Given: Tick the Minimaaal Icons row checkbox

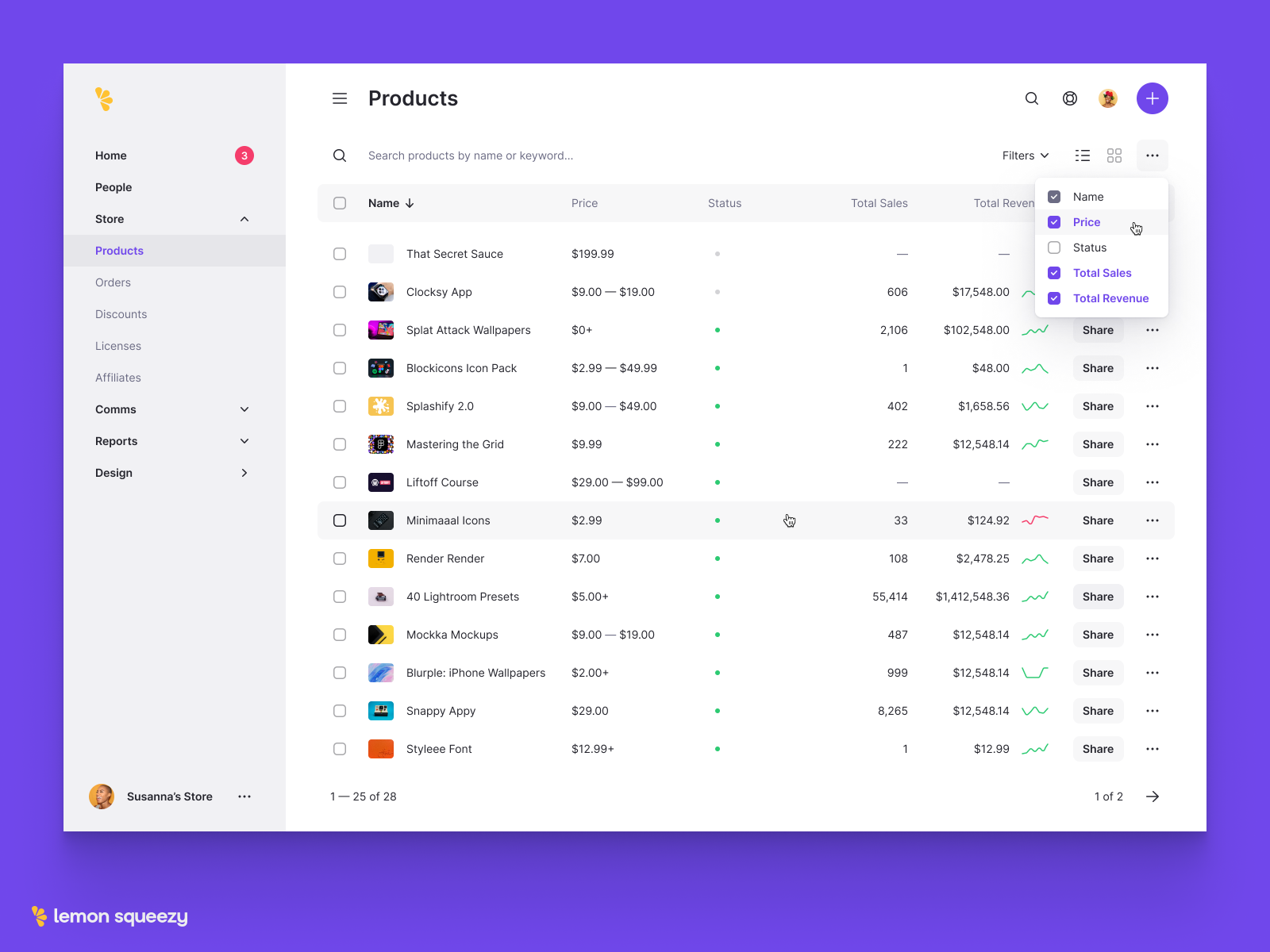Looking at the screenshot, I should [x=340, y=520].
